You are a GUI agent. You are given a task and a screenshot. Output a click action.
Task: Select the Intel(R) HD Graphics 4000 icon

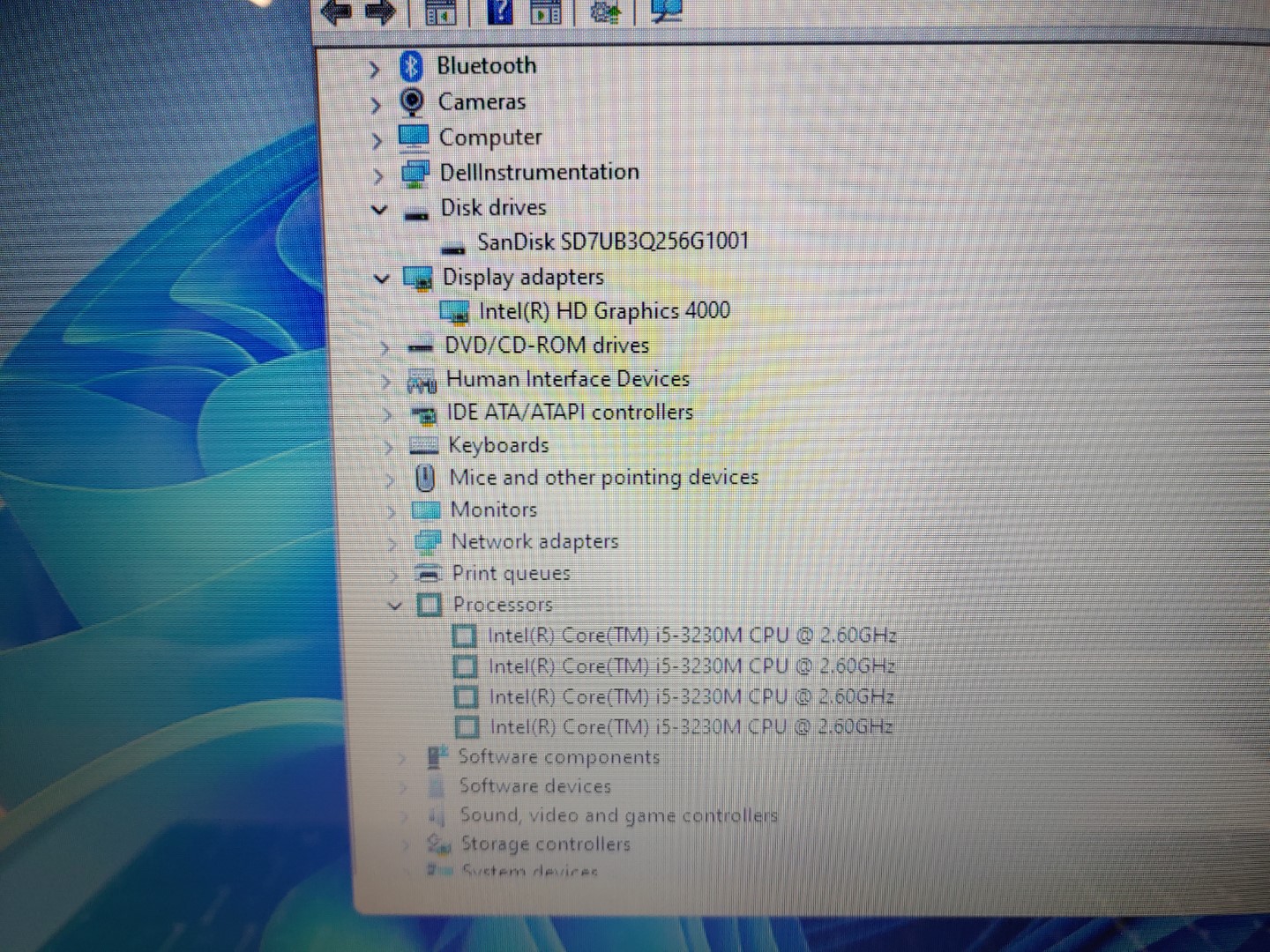pyautogui.click(x=454, y=312)
